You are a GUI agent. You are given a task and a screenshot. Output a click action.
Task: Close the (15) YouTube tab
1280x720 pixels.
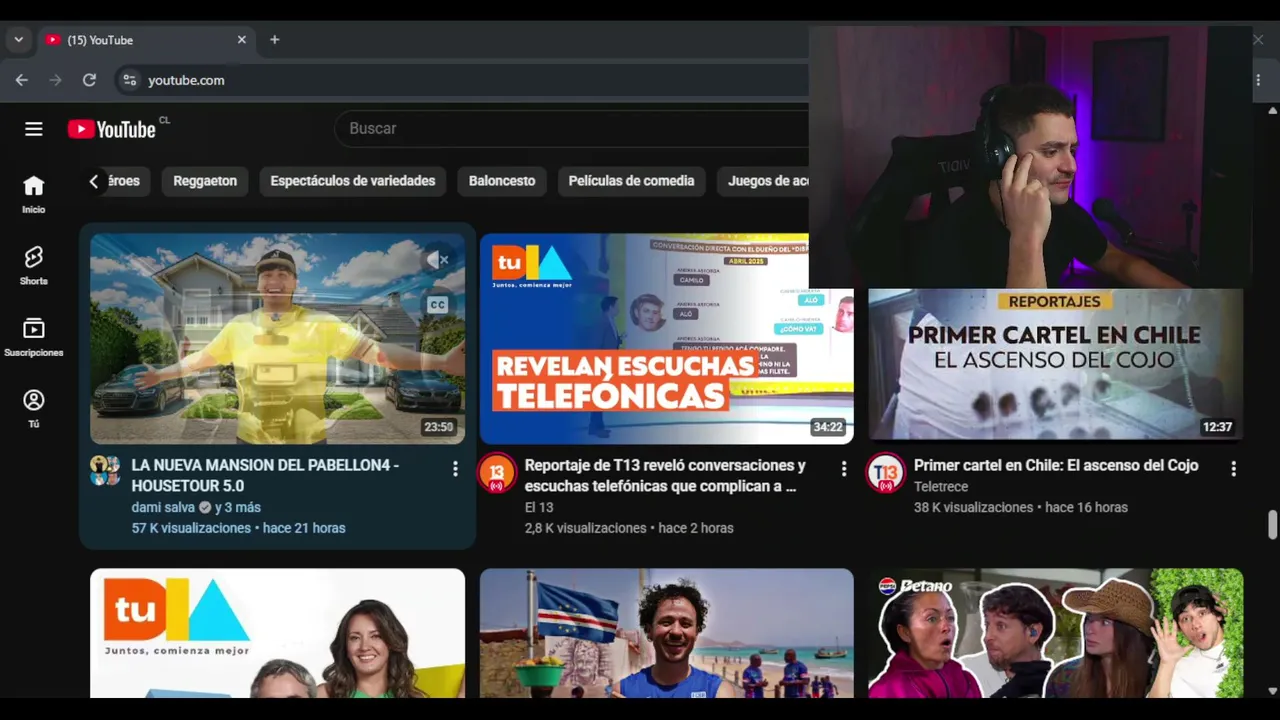pyautogui.click(x=241, y=40)
